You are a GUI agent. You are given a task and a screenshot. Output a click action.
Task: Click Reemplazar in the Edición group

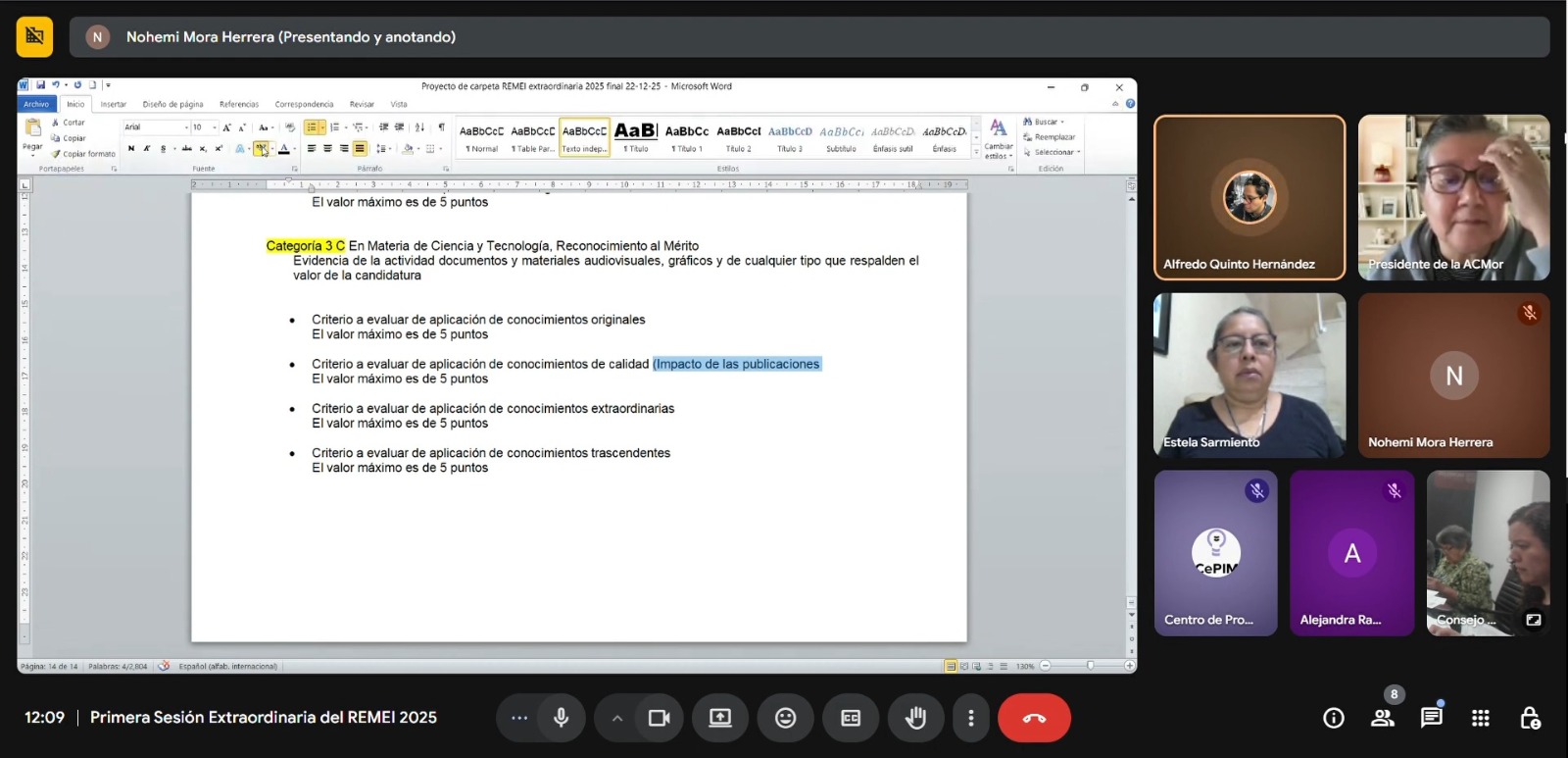pyautogui.click(x=1053, y=137)
